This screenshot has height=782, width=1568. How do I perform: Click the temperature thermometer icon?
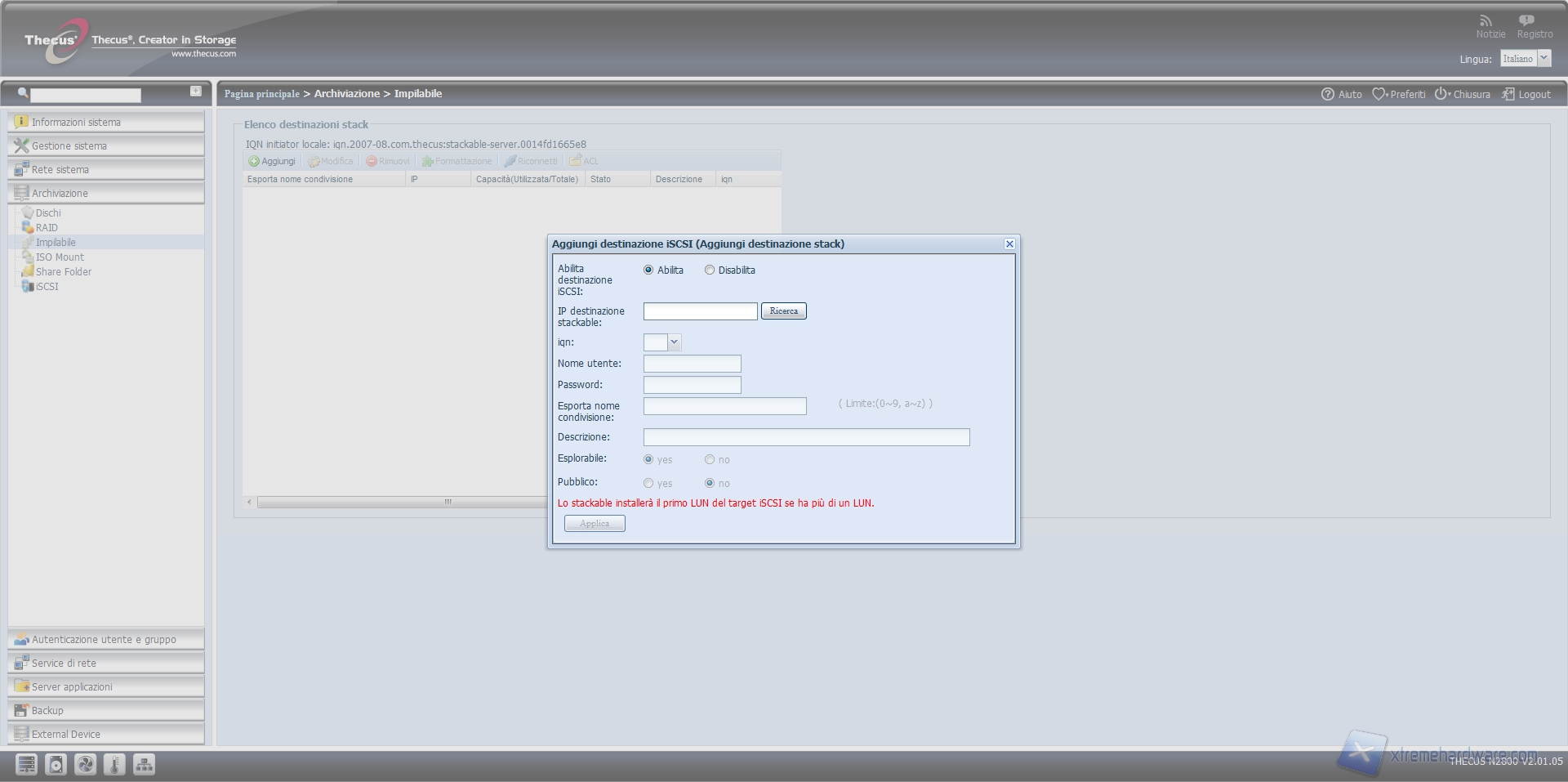(114, 764)
